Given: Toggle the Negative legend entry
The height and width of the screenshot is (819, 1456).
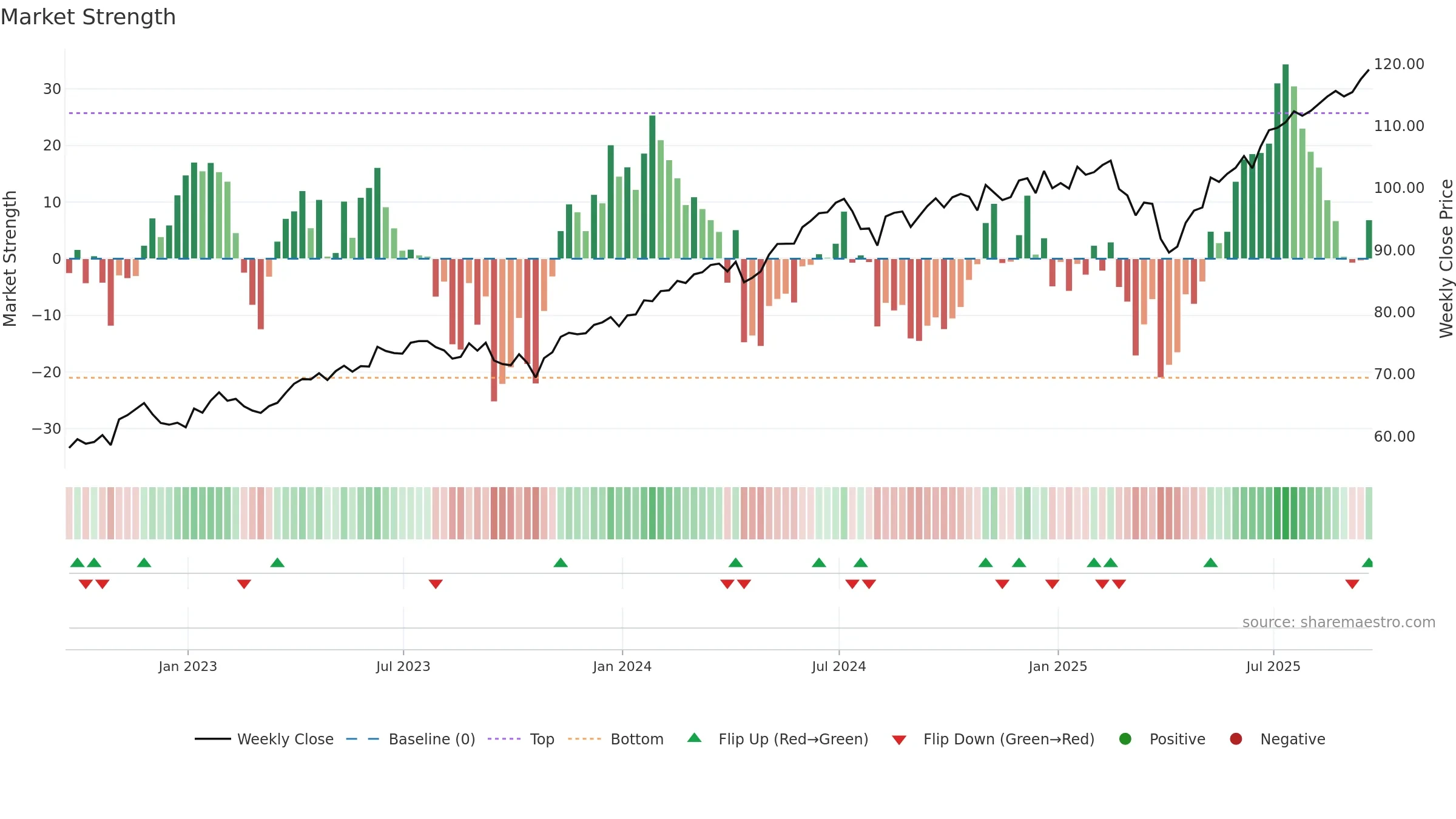Looking at the screenshot, I should click(1278, 739).
